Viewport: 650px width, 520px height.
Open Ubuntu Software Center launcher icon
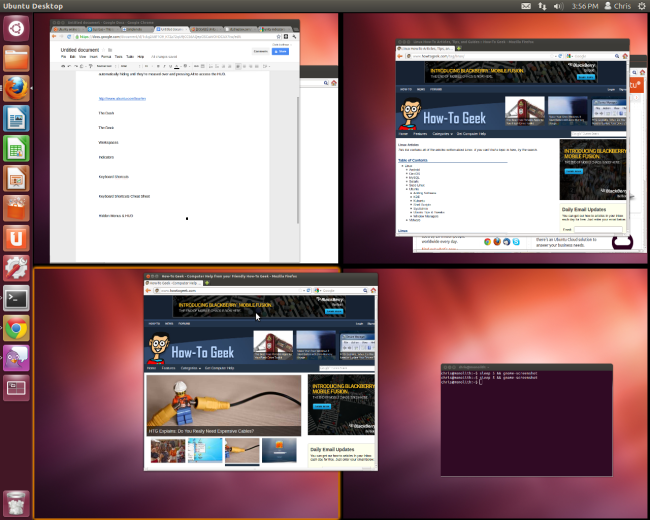[16, 209]
